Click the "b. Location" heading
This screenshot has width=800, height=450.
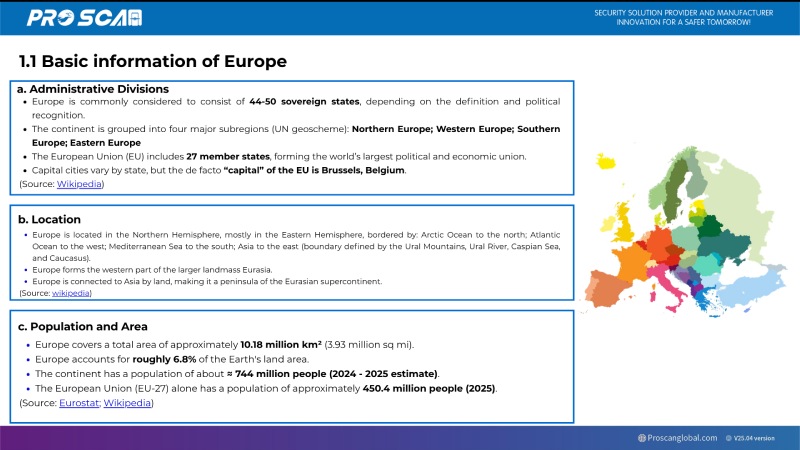point(49,219)
